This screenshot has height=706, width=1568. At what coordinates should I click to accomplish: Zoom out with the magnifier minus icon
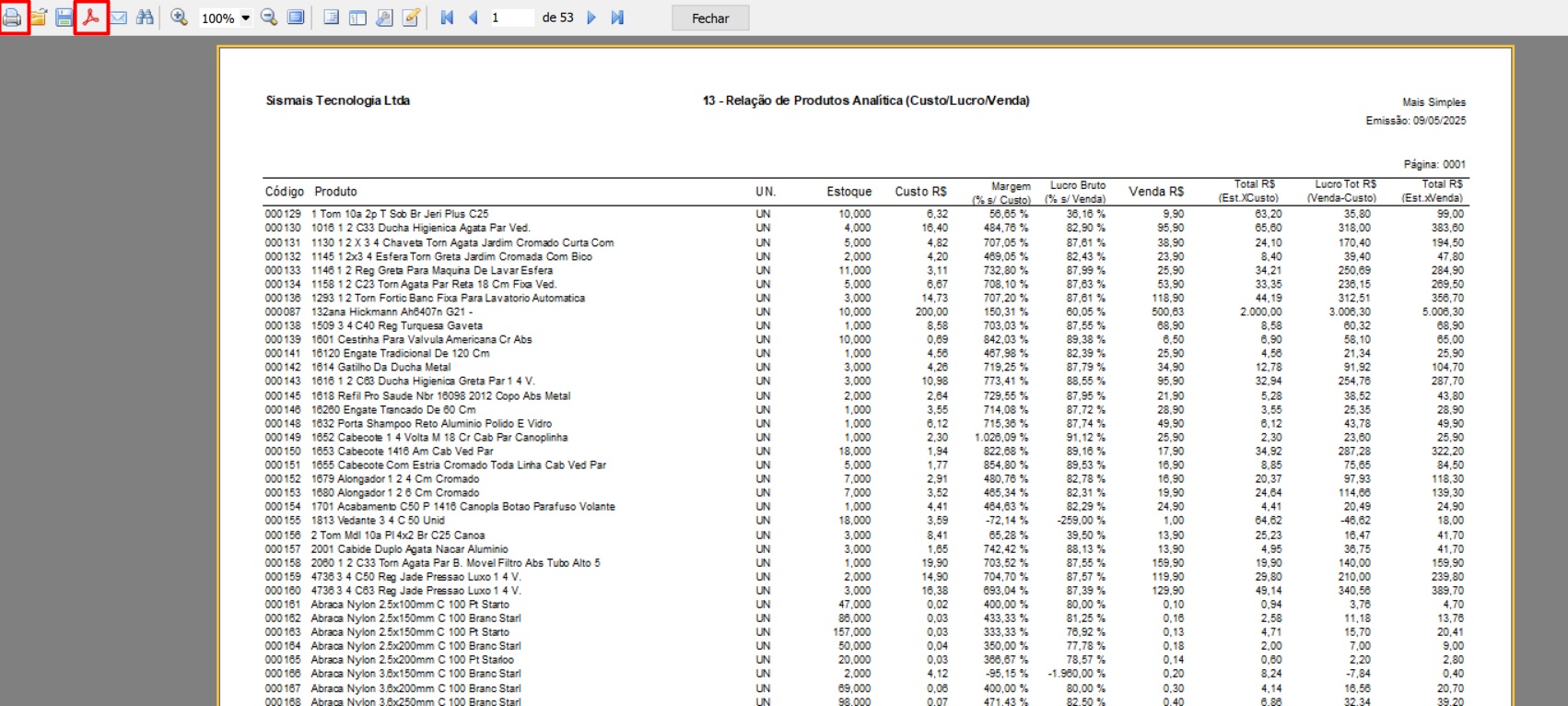click(269, 18)
